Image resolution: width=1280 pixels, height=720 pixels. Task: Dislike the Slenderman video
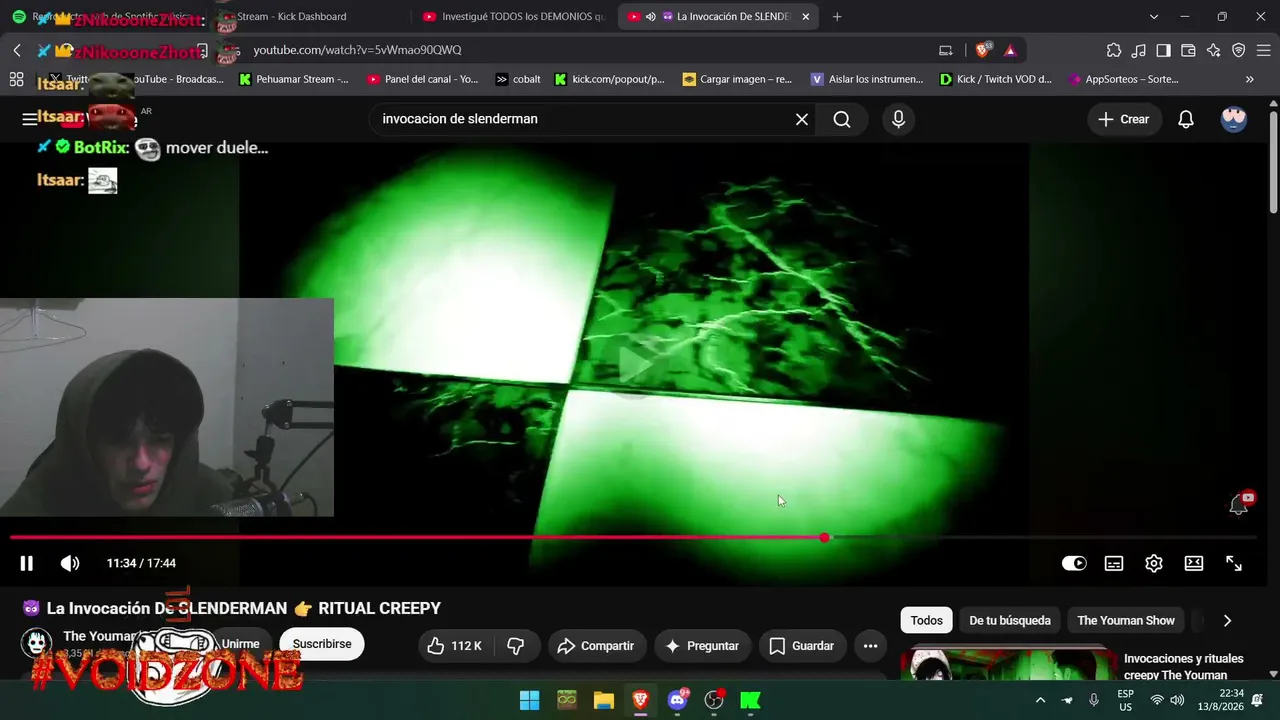(516, 646)
